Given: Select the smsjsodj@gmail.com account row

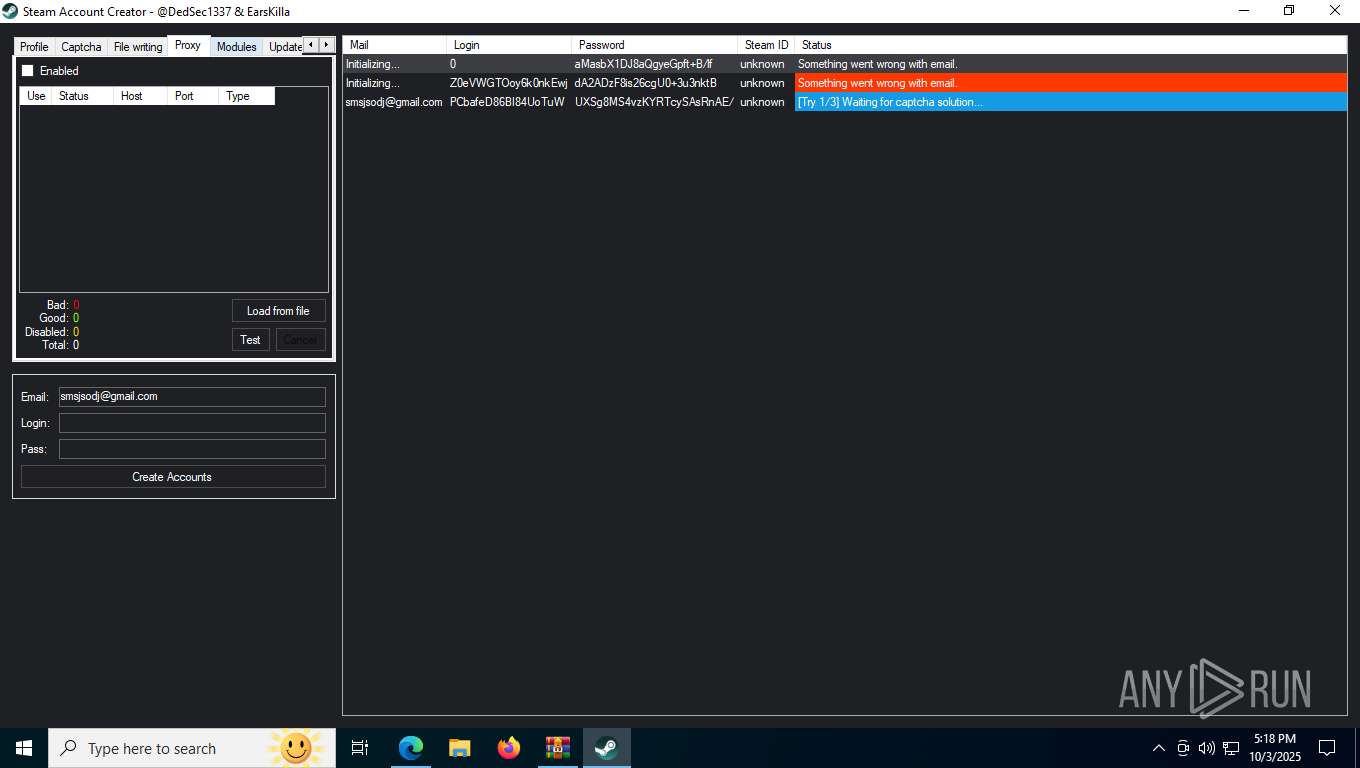Looking at the screenshot, I should coord(845,102).
